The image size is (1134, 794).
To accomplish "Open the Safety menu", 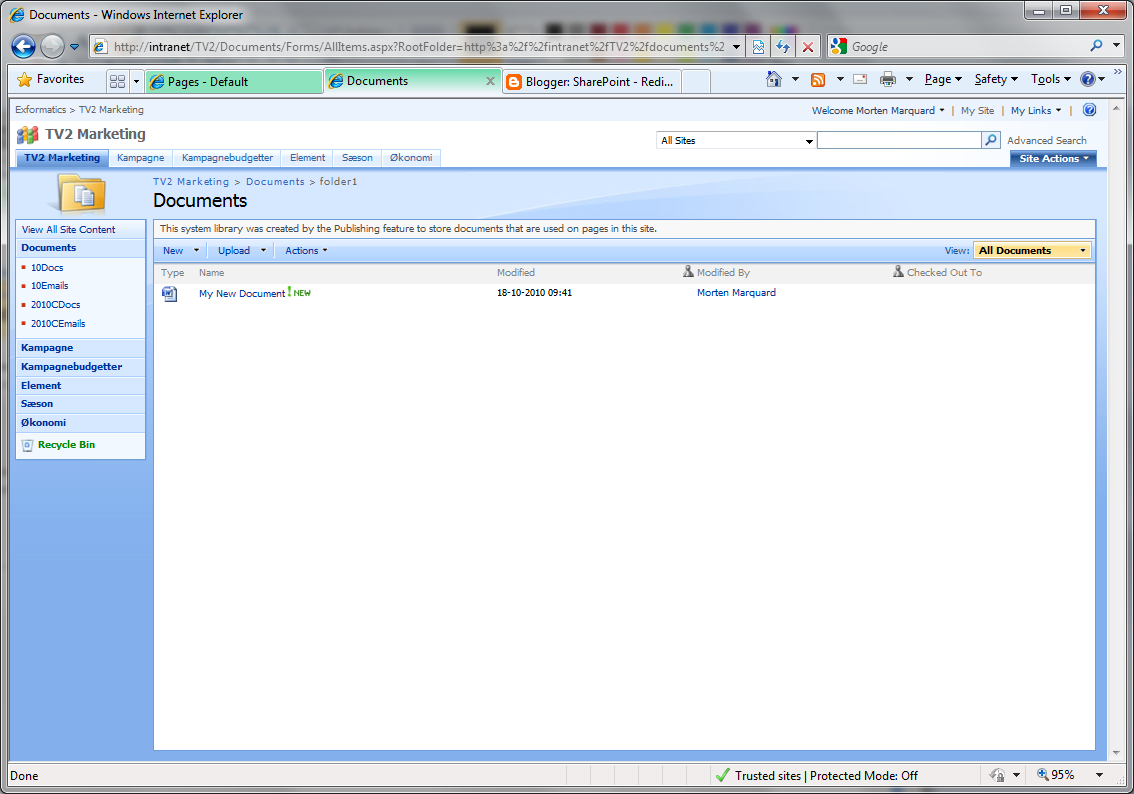I will pyautogui.click(x=996, y=80).
